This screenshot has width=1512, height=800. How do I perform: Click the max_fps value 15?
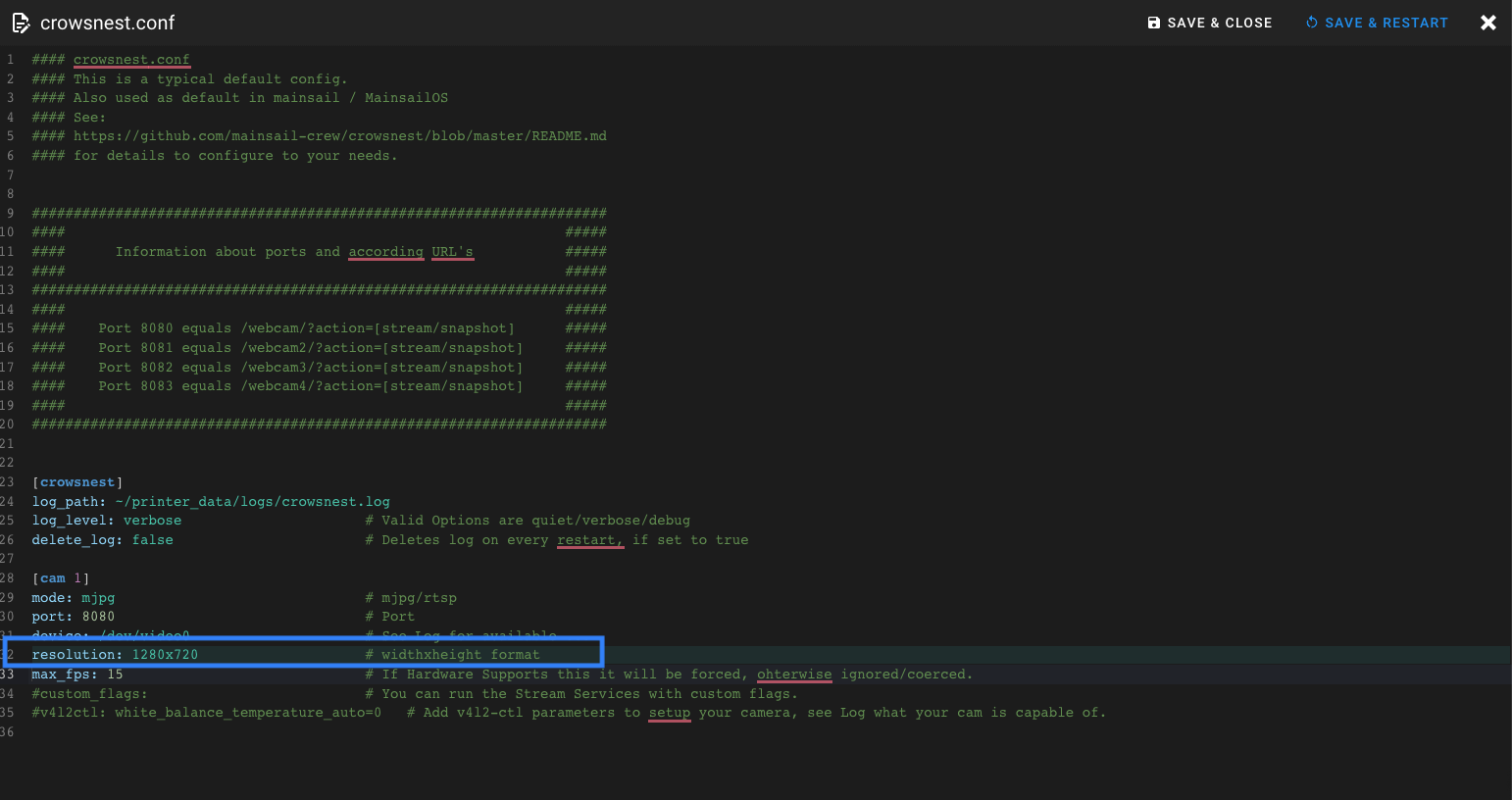point(115,675)
